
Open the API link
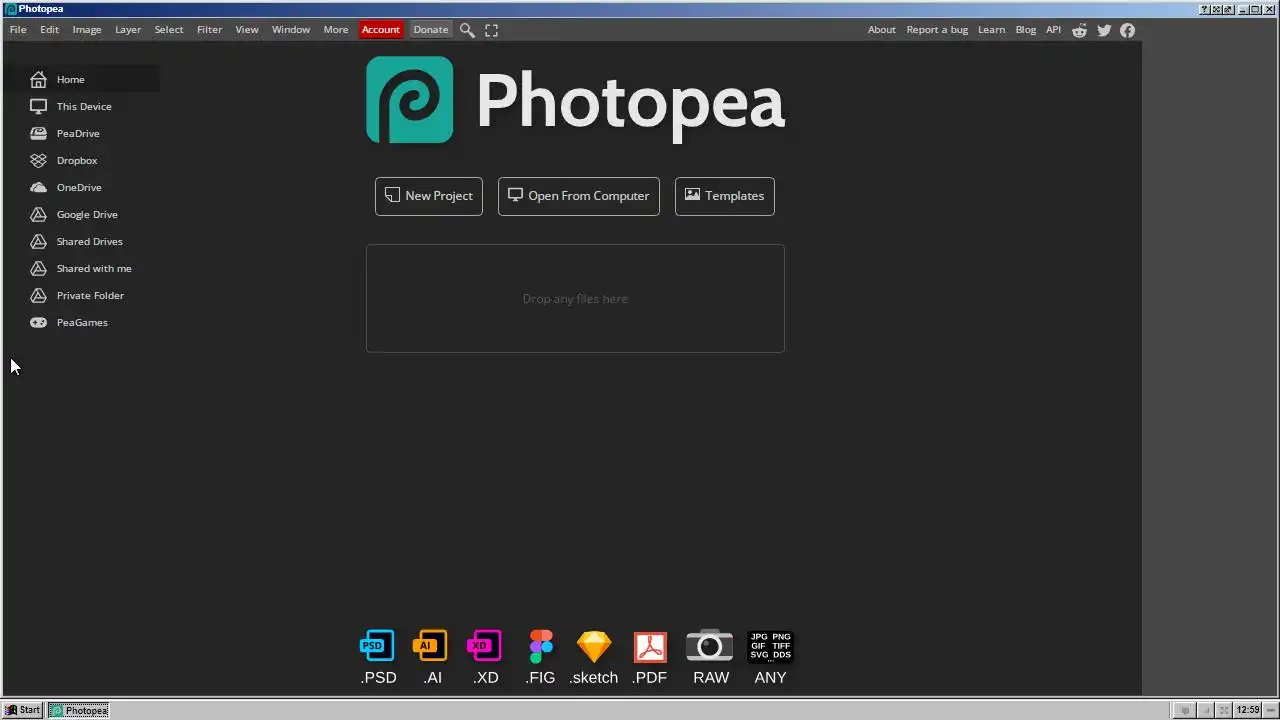coord(1053,30)
